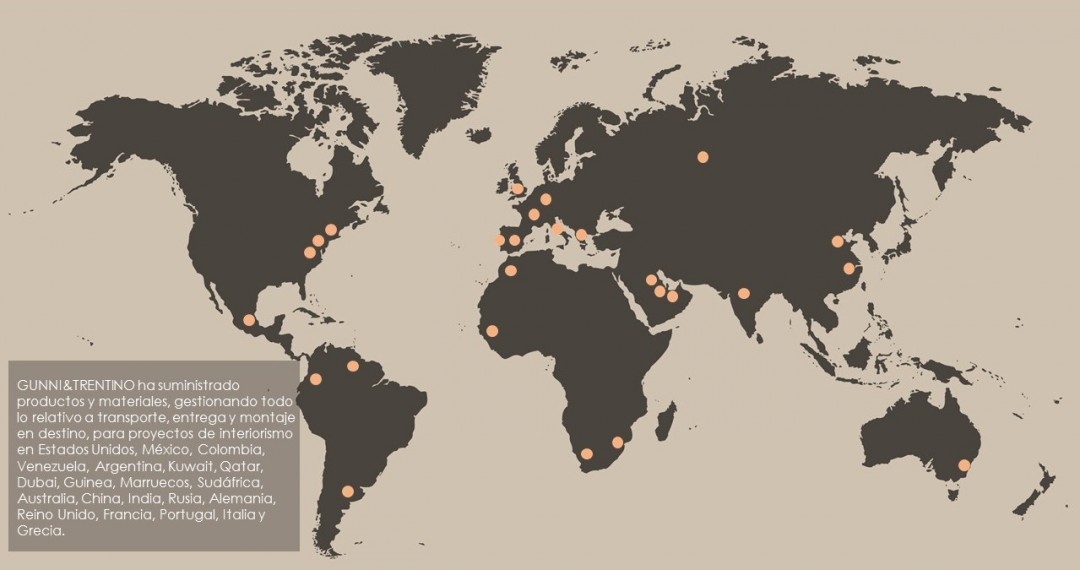Select the Italy location dot
This screenshot has height=570, width=1080.
pyautogui.click(x=557, y=228)
